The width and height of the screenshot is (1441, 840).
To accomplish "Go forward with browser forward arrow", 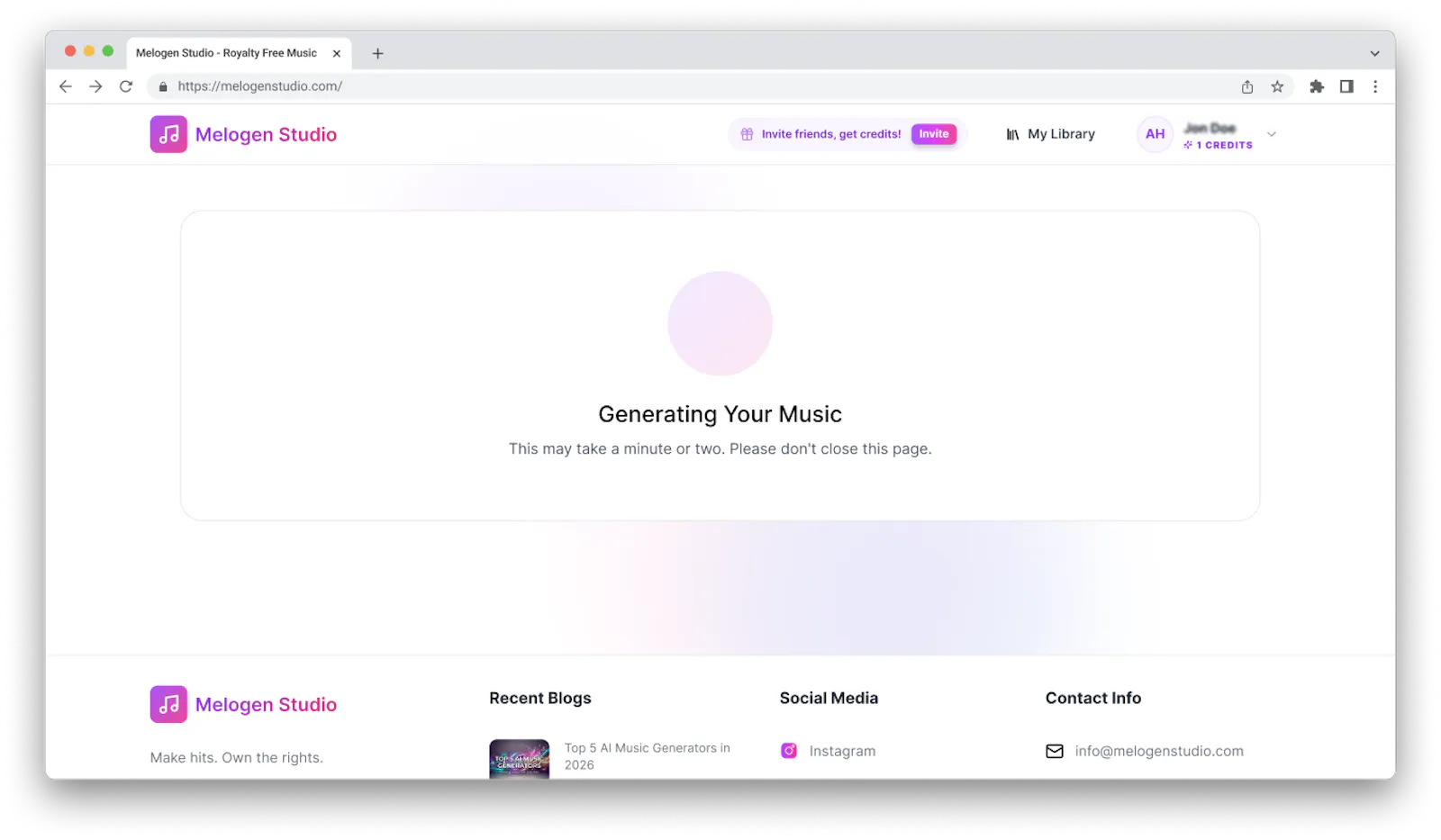I will [x=95, y=86].
